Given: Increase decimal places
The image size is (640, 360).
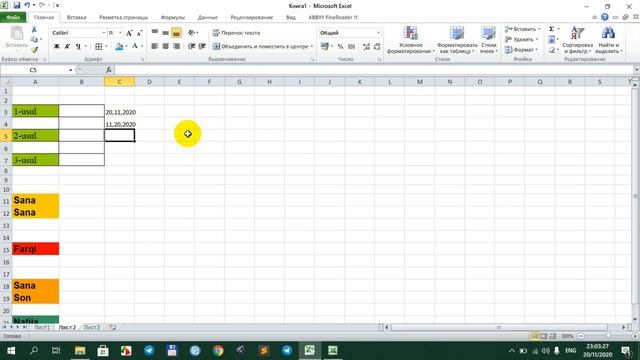Looking at the screenshot, I should (366, 47).
